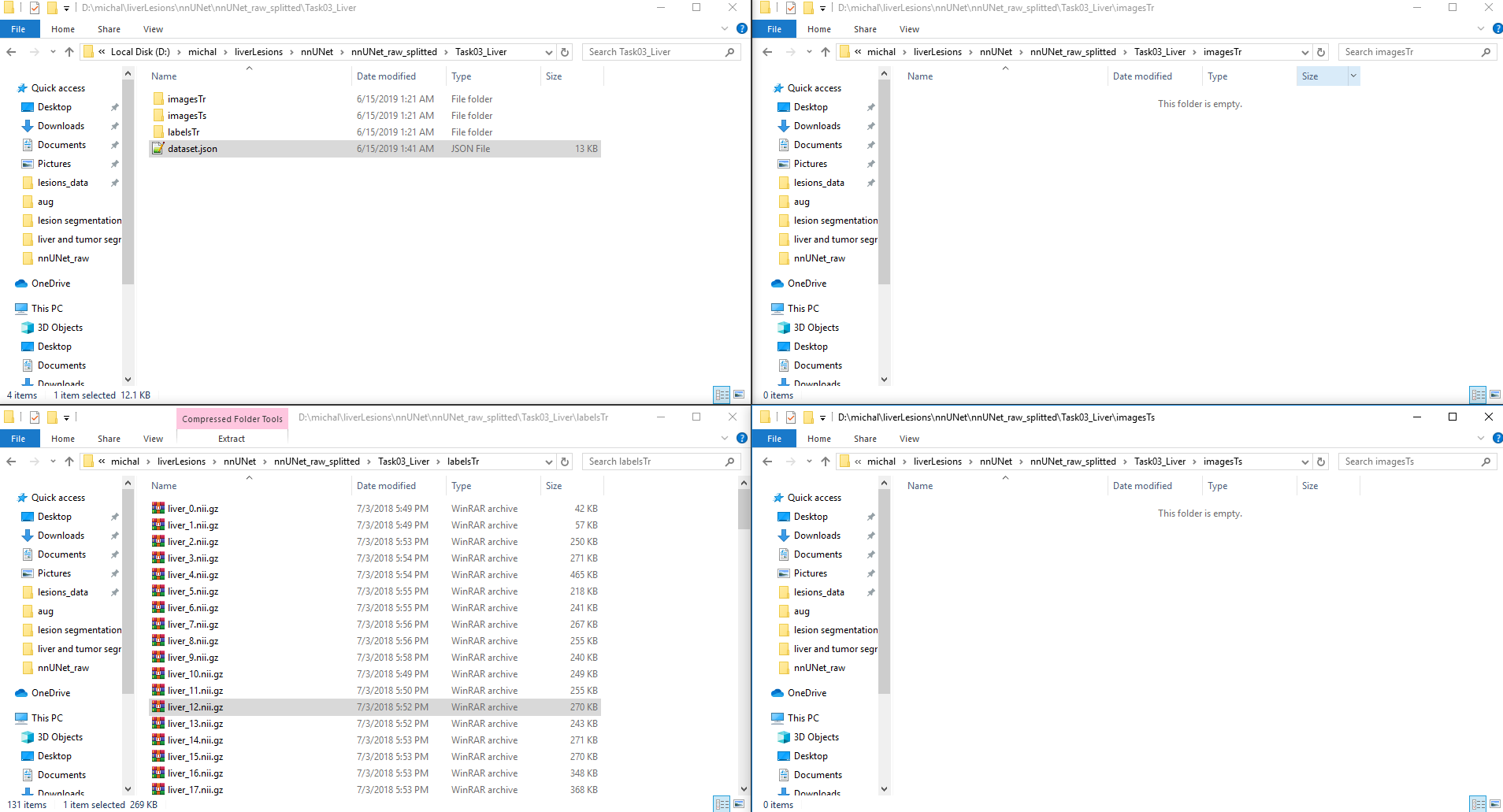Click the Help question mark icon in Task03_Liver window
1503x812 pixels.
point(741,29)
